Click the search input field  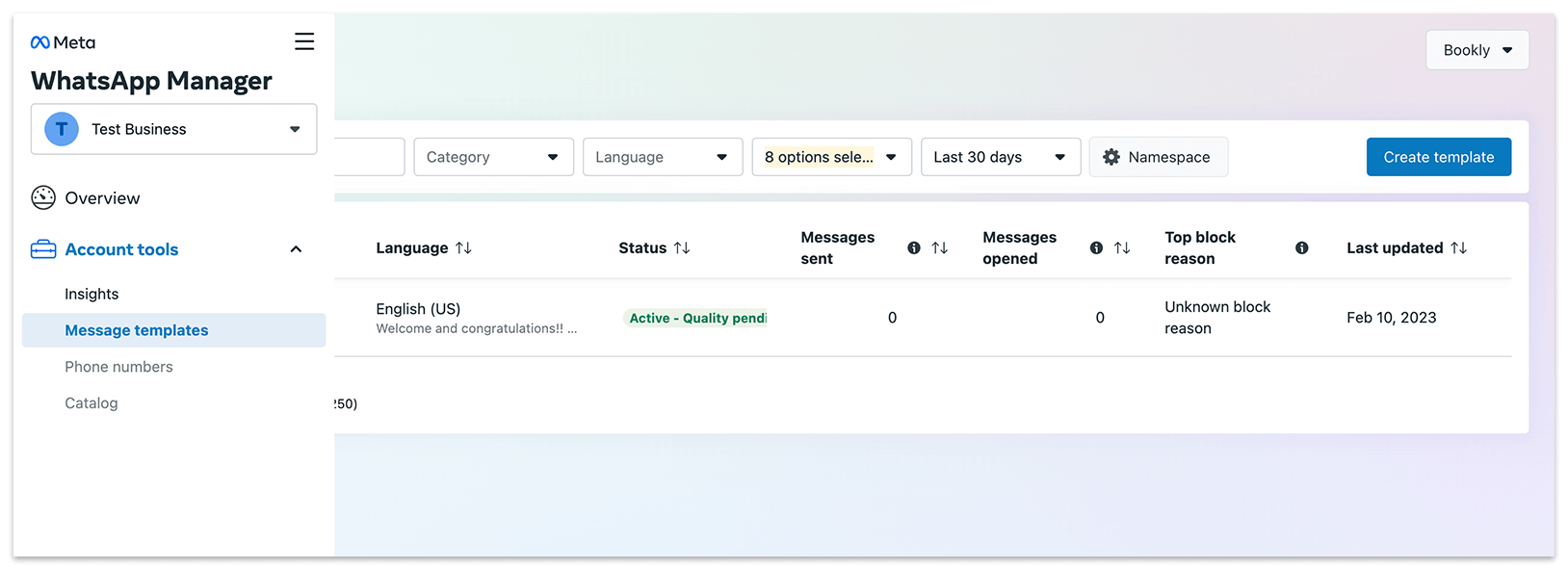point(370,157)
